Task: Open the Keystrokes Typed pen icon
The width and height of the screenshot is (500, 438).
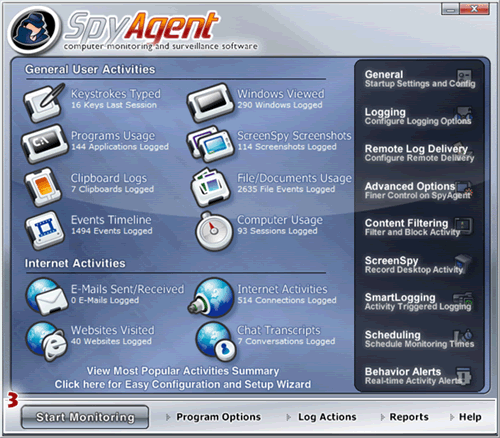Action: [44, 103]
